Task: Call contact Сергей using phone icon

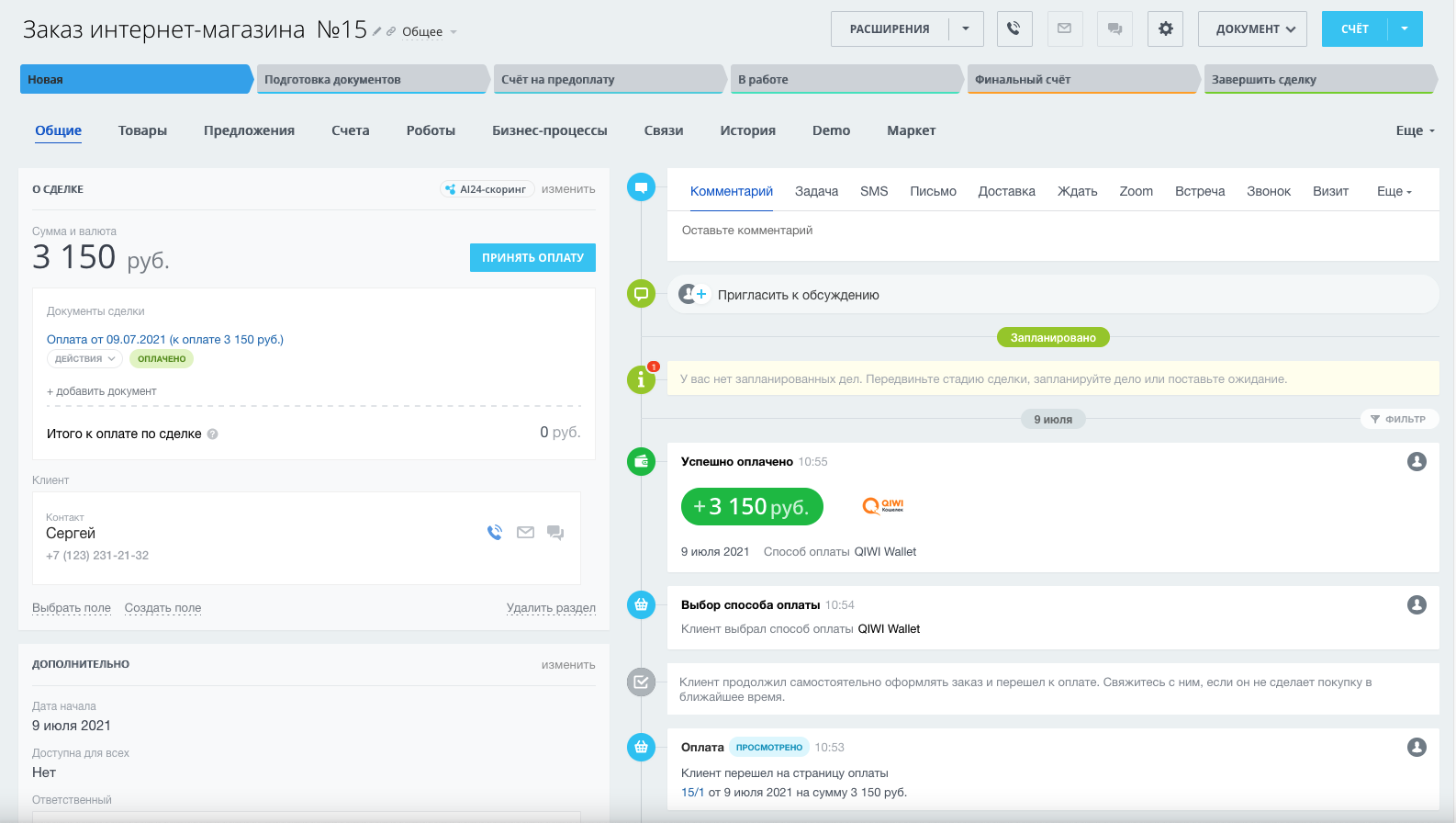Action: click(x=495, y=533)
